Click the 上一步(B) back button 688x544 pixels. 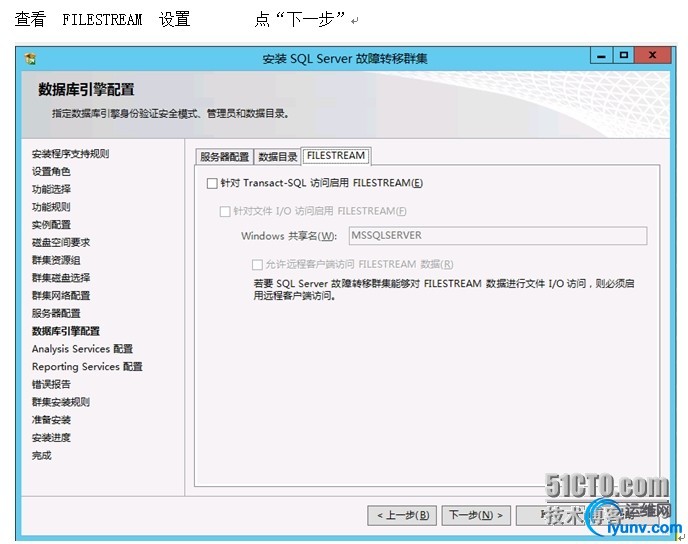tap(402, 515)
